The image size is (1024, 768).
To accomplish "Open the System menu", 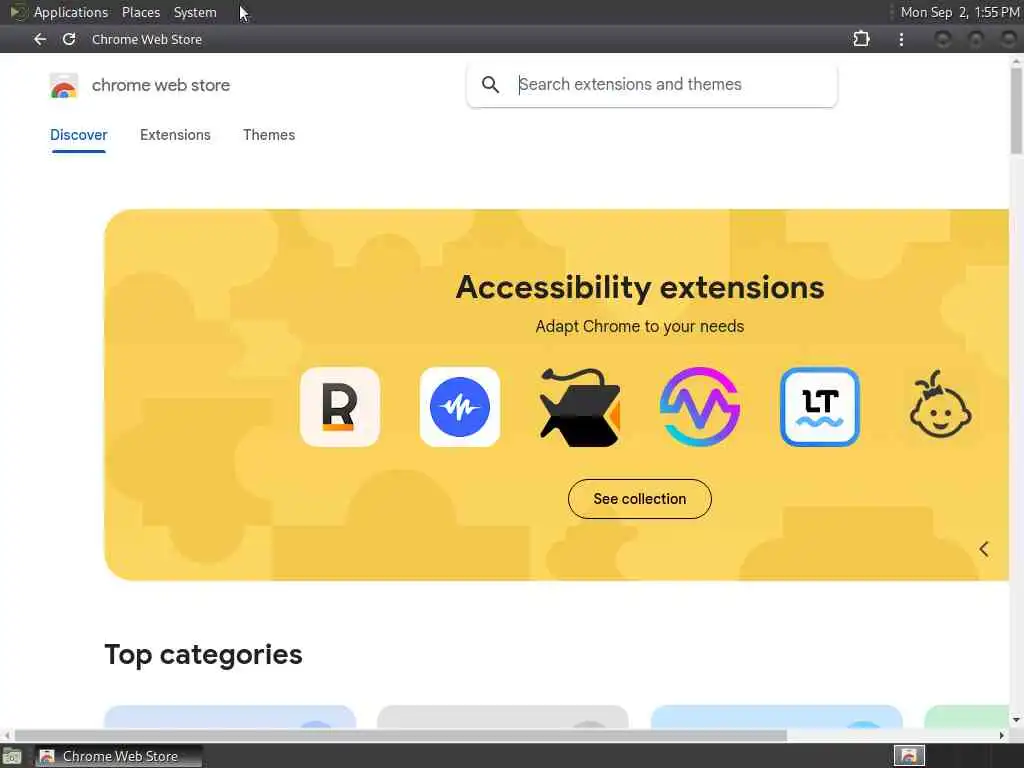I will [195, 12].
